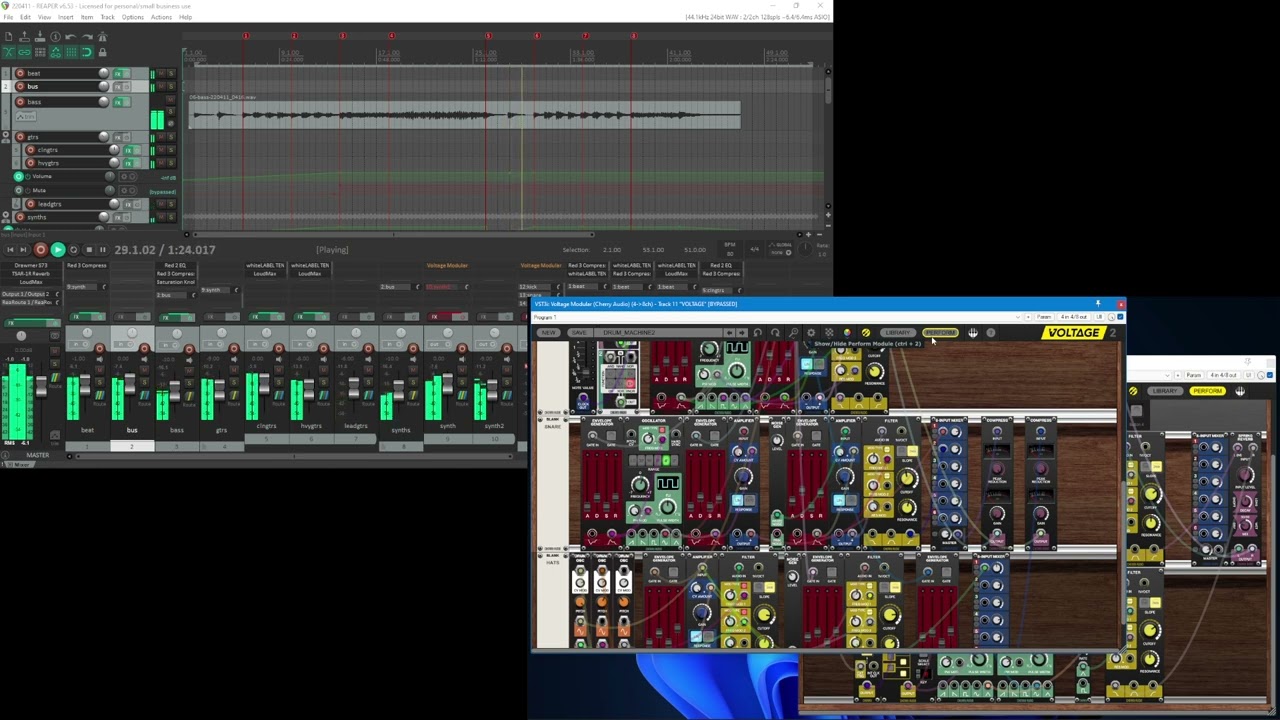Click the SAVE button in Voltage Modular
This screenshot has width=1280, height=720.
(x=578, y=332)
